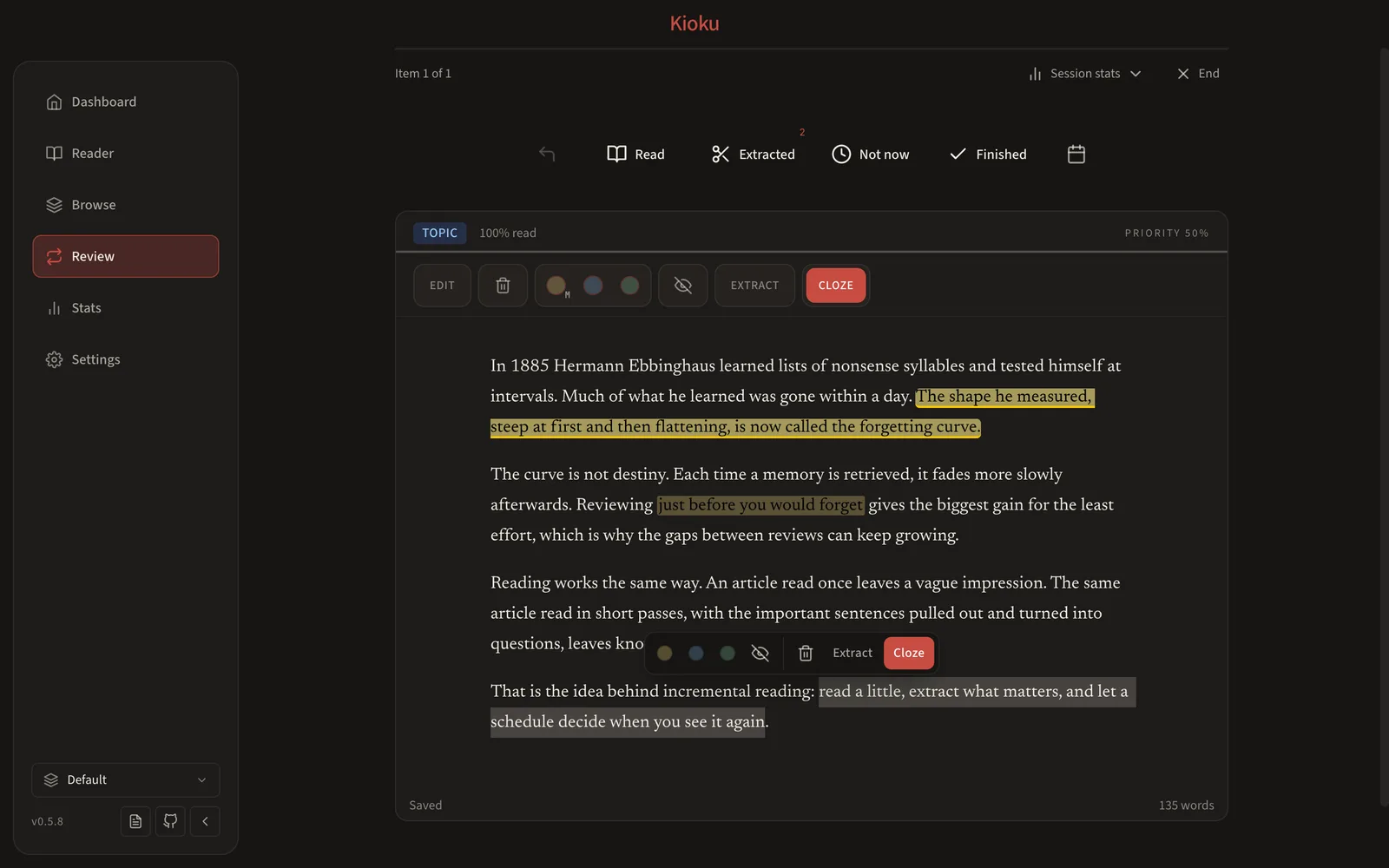Click the Extracted scissors button
1389x868 pixels.
(x=754, y=154)
